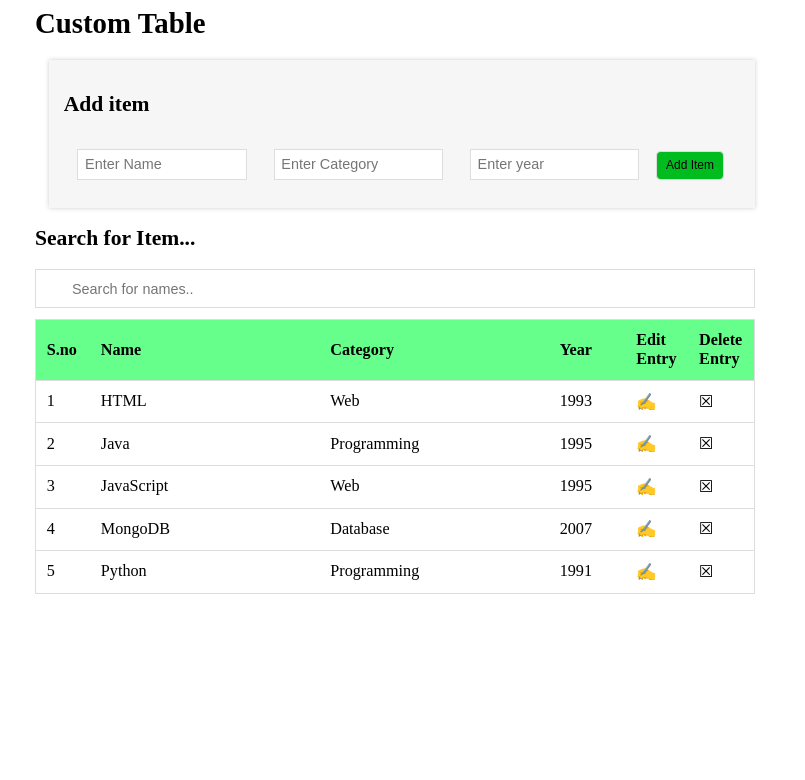Image resolution: width=805 pixels, height=780 pixels.
Task: Select the Enter year field
Action: click(x=554, y=165)
